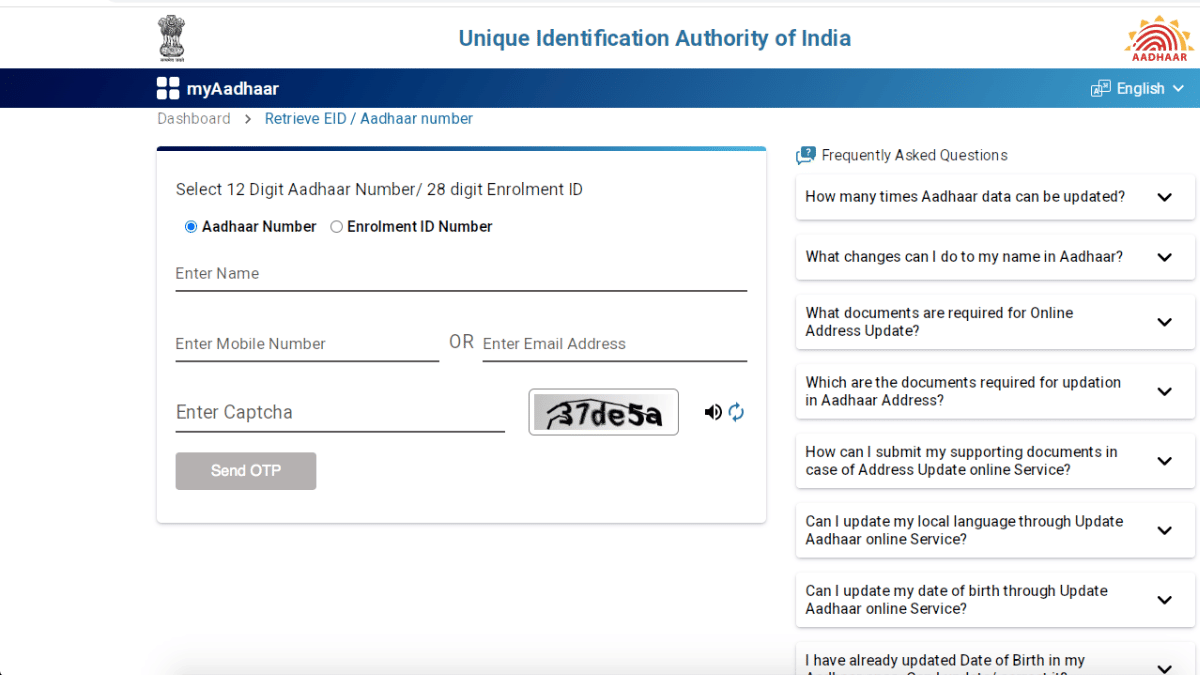Refresh the captcha image

click(736, 412)
